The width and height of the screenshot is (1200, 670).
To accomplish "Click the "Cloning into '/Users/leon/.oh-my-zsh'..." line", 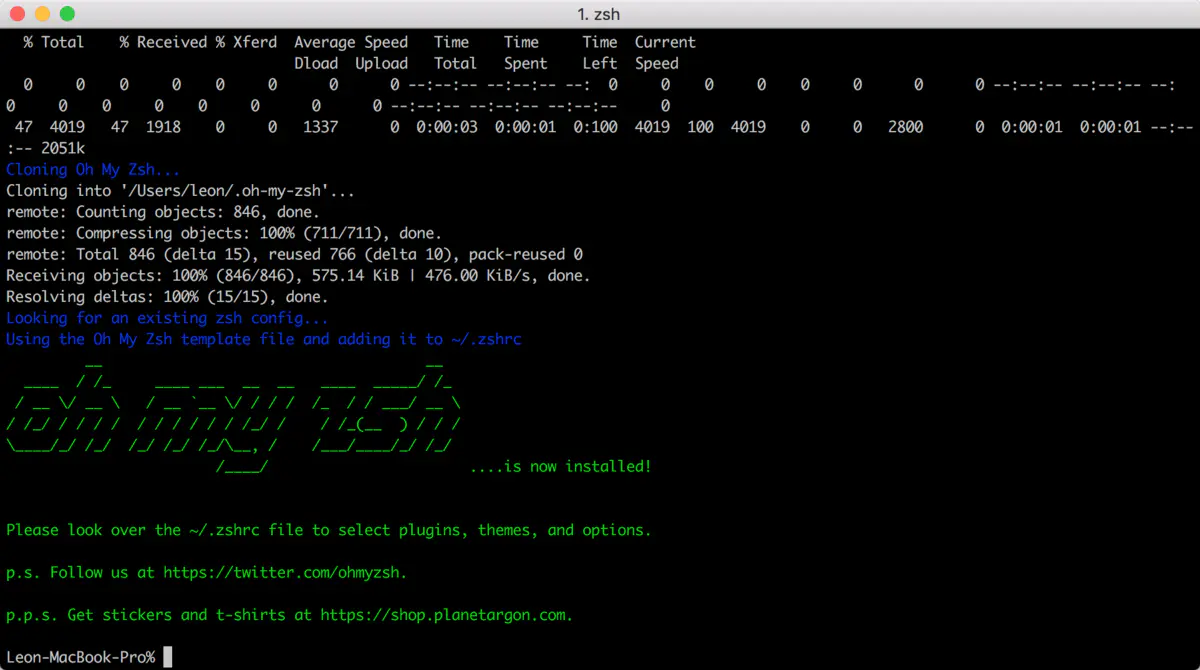I will (x=180, y=191).
